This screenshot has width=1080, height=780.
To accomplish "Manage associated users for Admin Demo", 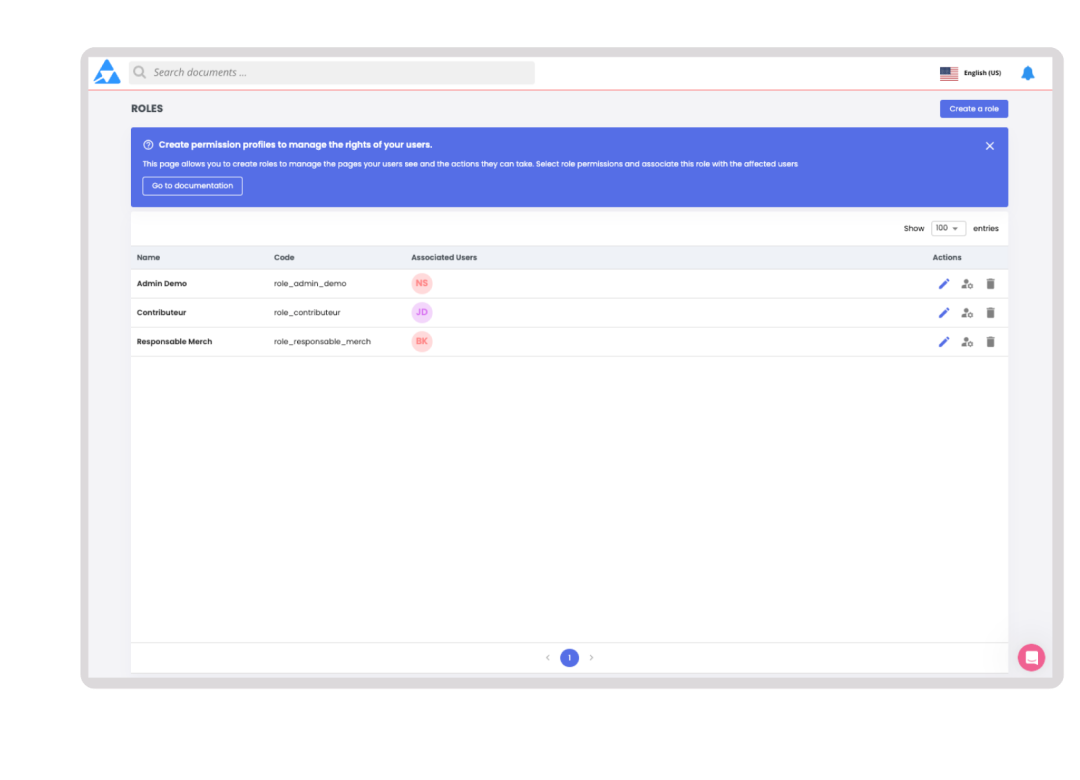I will coord(967,283).
